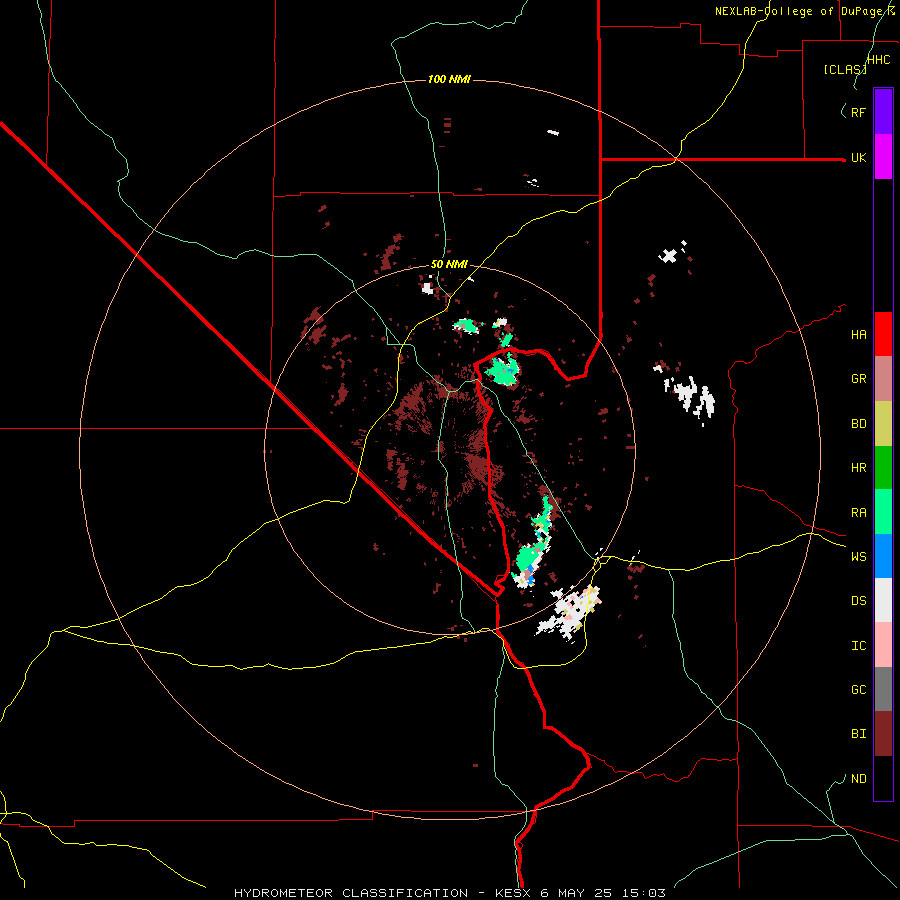The width and height of the screenshot is (900, 900).
Task: Click the UK magenta legend swatch
Action: coord(883,157)
